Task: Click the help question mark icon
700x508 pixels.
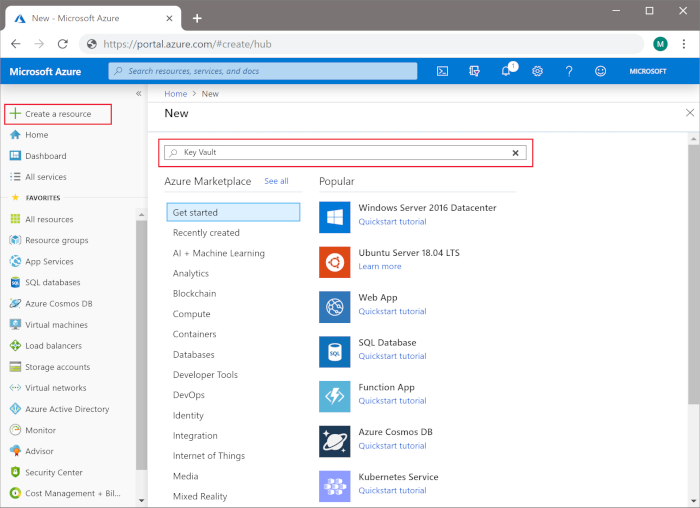Action: click(568, 71)
